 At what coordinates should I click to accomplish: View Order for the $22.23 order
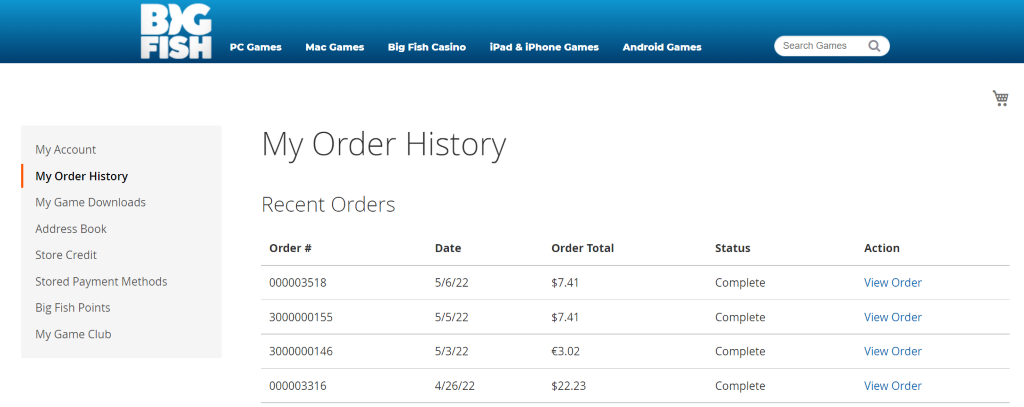[893, 386]
